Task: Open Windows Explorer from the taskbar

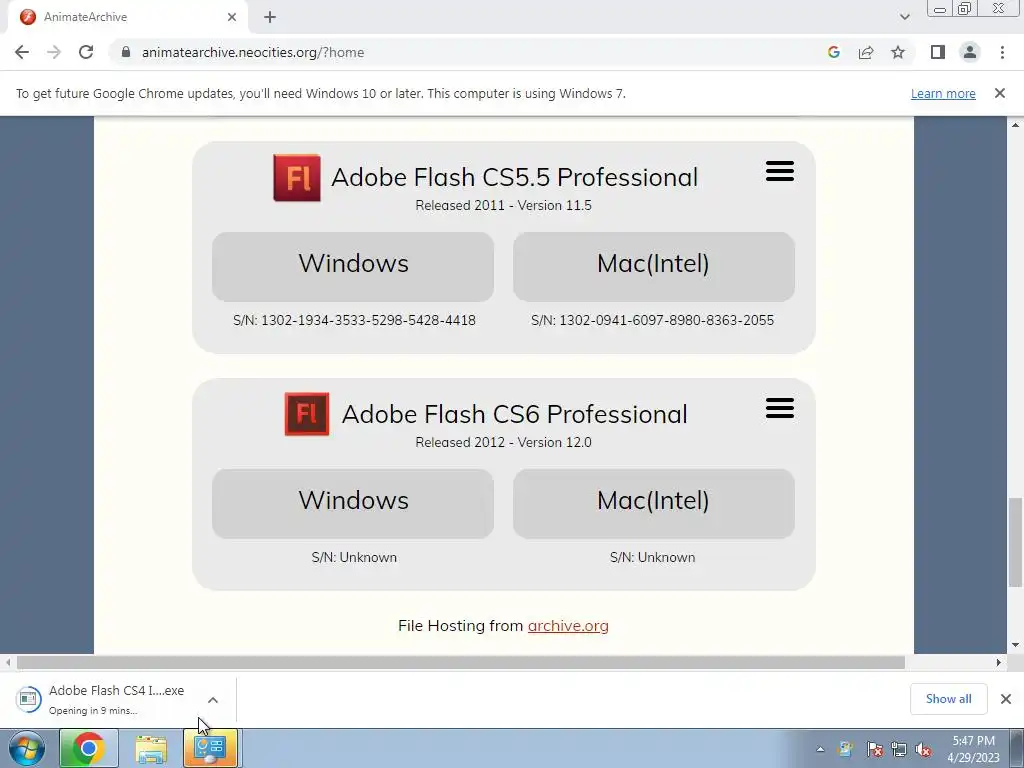Action: (151, 748)
